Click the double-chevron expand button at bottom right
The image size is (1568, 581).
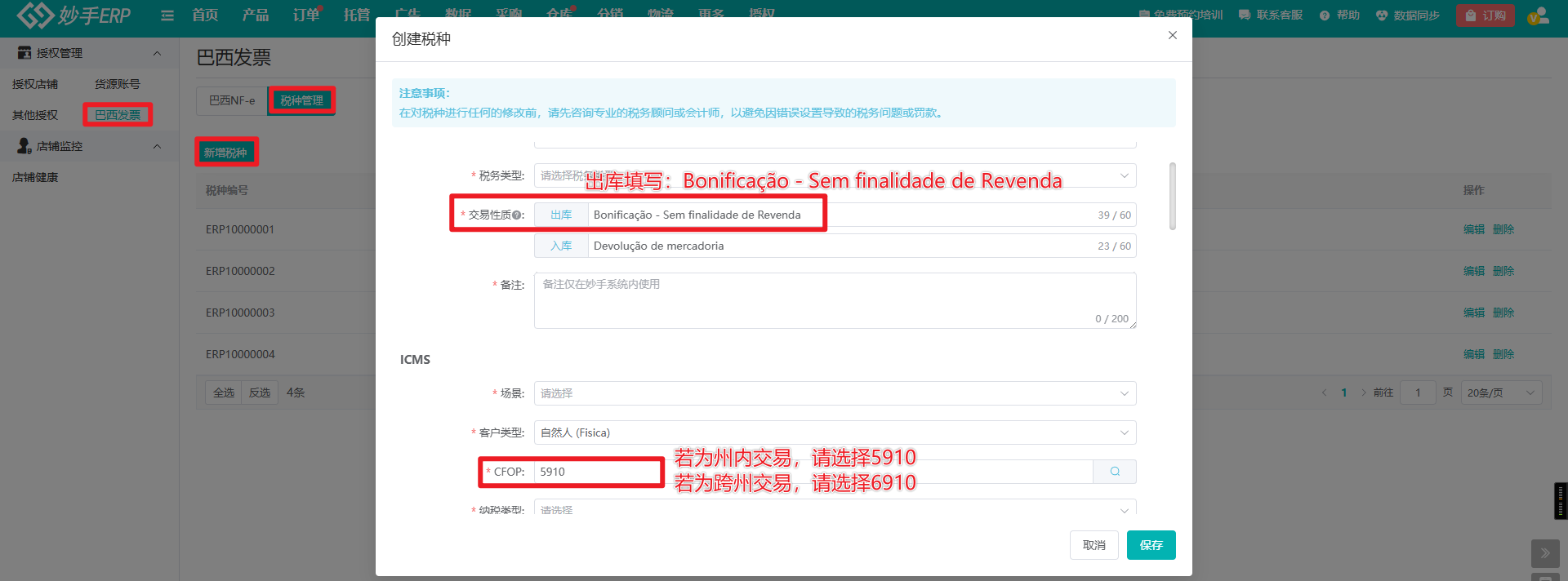click(x=1545, y=553)
